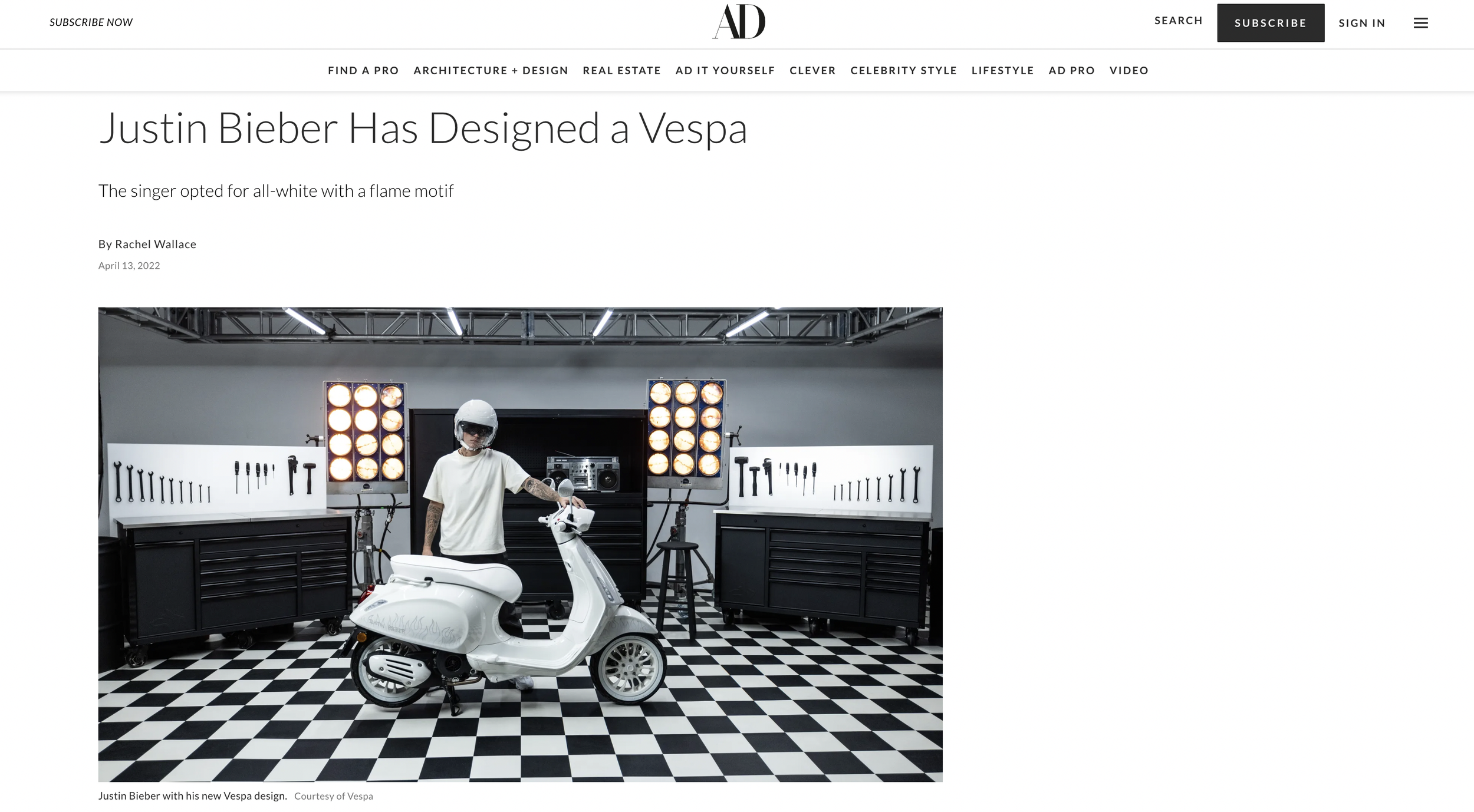
Task: Click the April 13, 2022 date
Action: pyautogui.click(x=129, y=266)
